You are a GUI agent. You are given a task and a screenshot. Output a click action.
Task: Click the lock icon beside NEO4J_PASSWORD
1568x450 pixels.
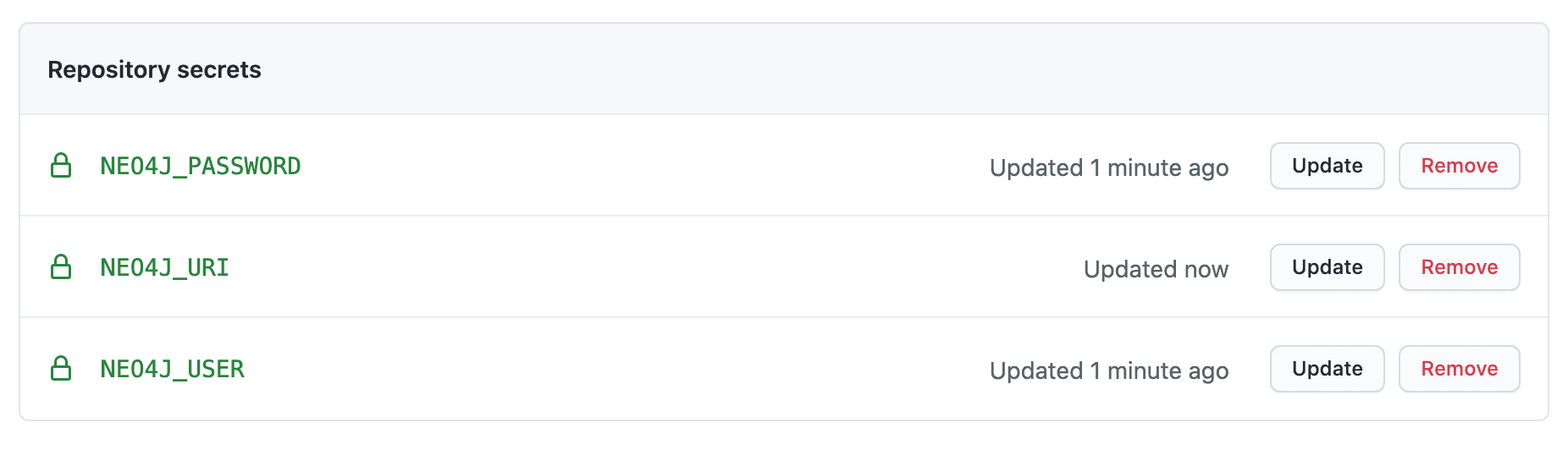61,166
